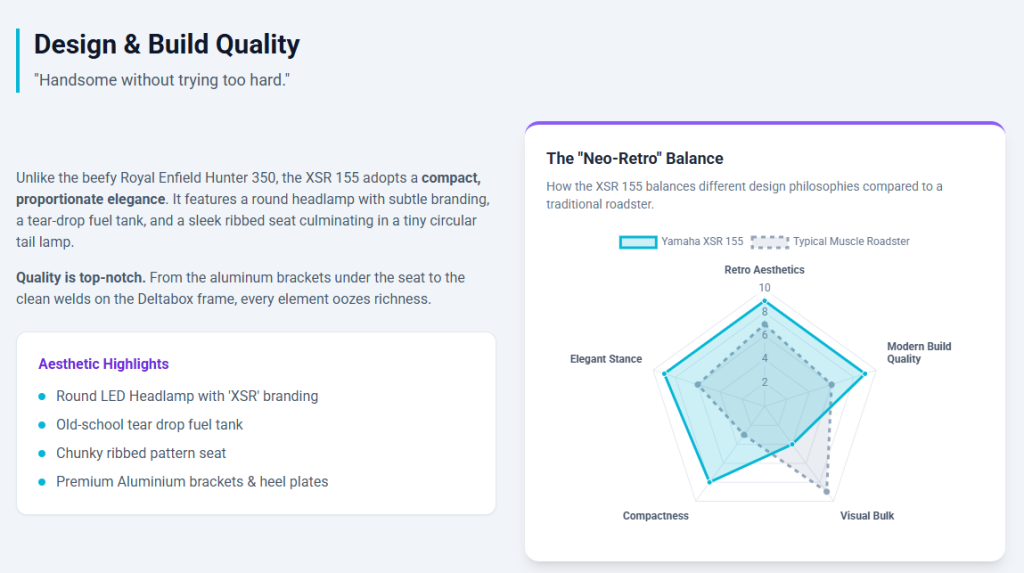Screen dimensions: 1024x573
Task: Click the Muscle Roadster data point on Visual Bulk
Action: [826, 491]
